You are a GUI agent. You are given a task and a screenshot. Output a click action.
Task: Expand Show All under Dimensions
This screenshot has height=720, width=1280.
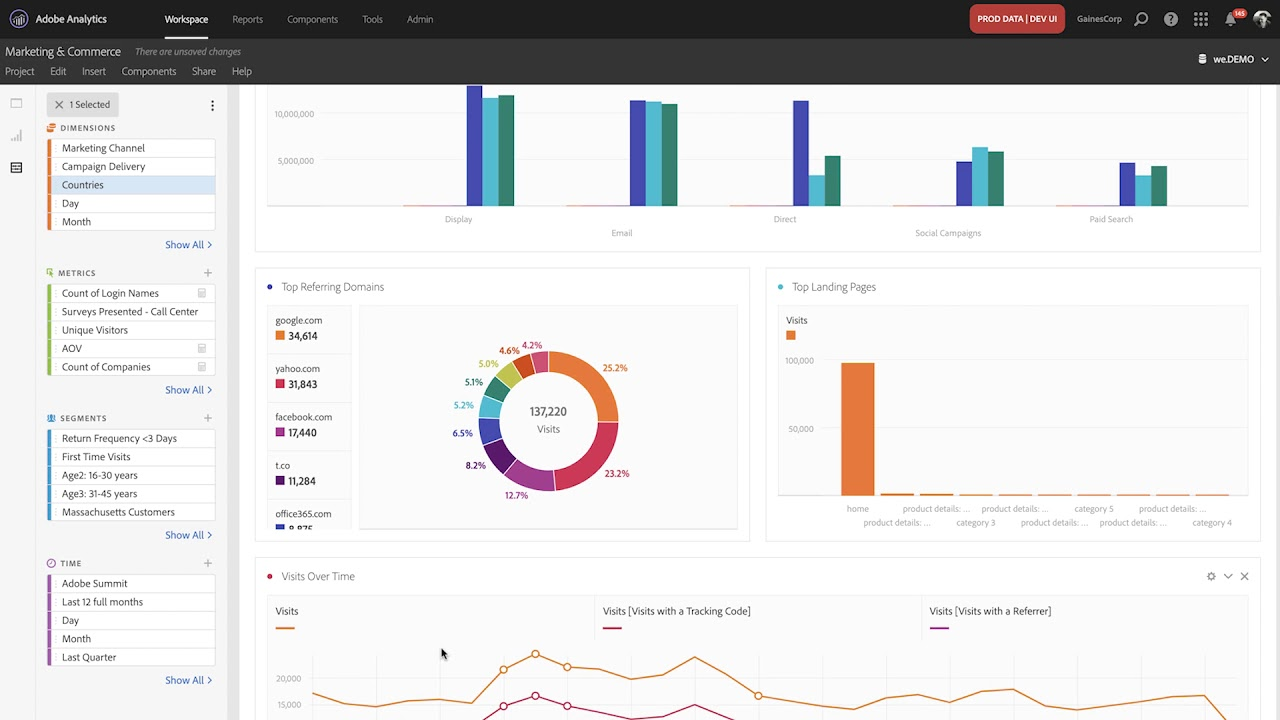coord(188,245)
